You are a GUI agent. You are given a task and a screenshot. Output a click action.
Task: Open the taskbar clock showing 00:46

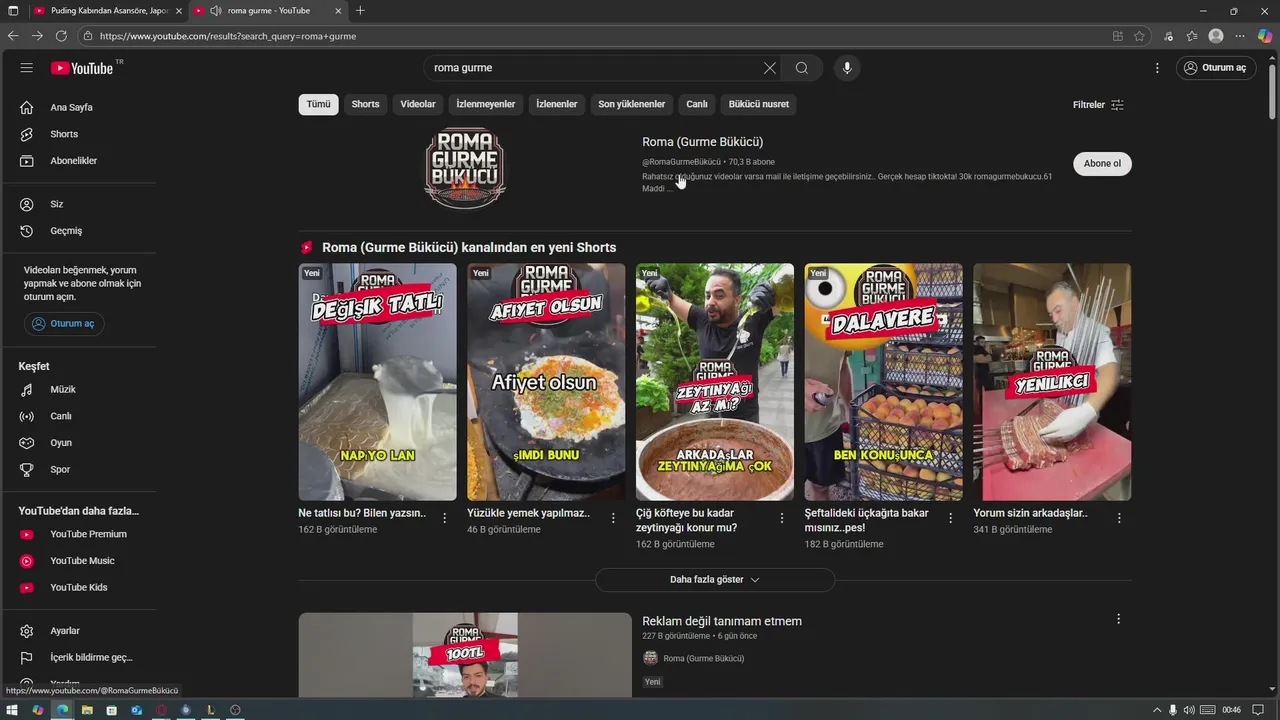point(1231,710)
